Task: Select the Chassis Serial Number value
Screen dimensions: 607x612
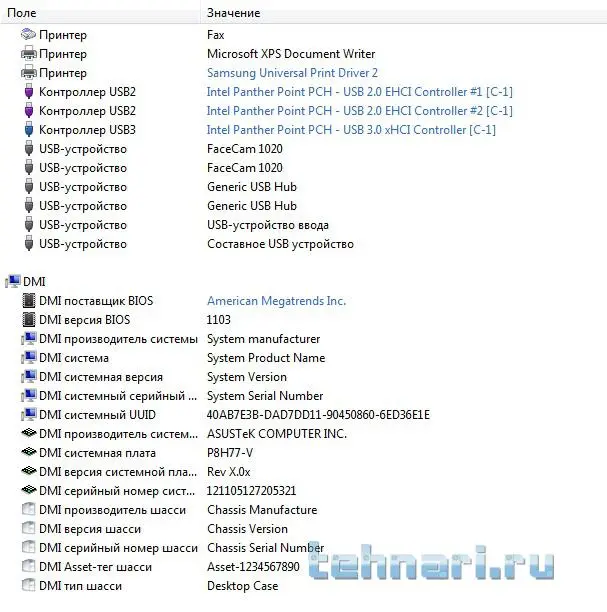Action: [265, 548]
